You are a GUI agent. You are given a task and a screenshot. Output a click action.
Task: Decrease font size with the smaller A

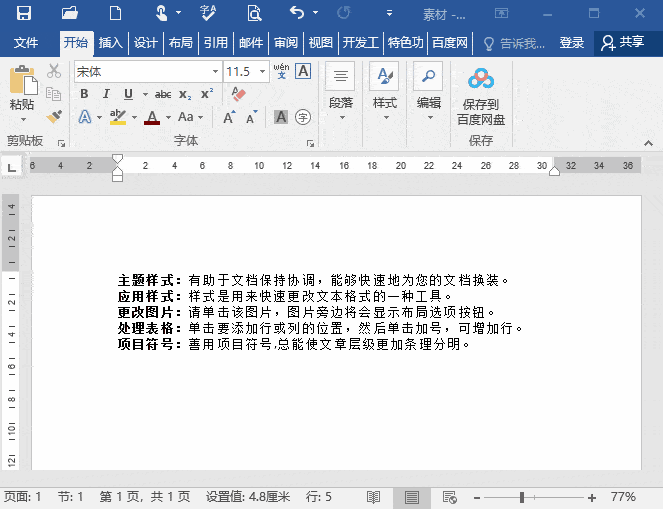252,117
